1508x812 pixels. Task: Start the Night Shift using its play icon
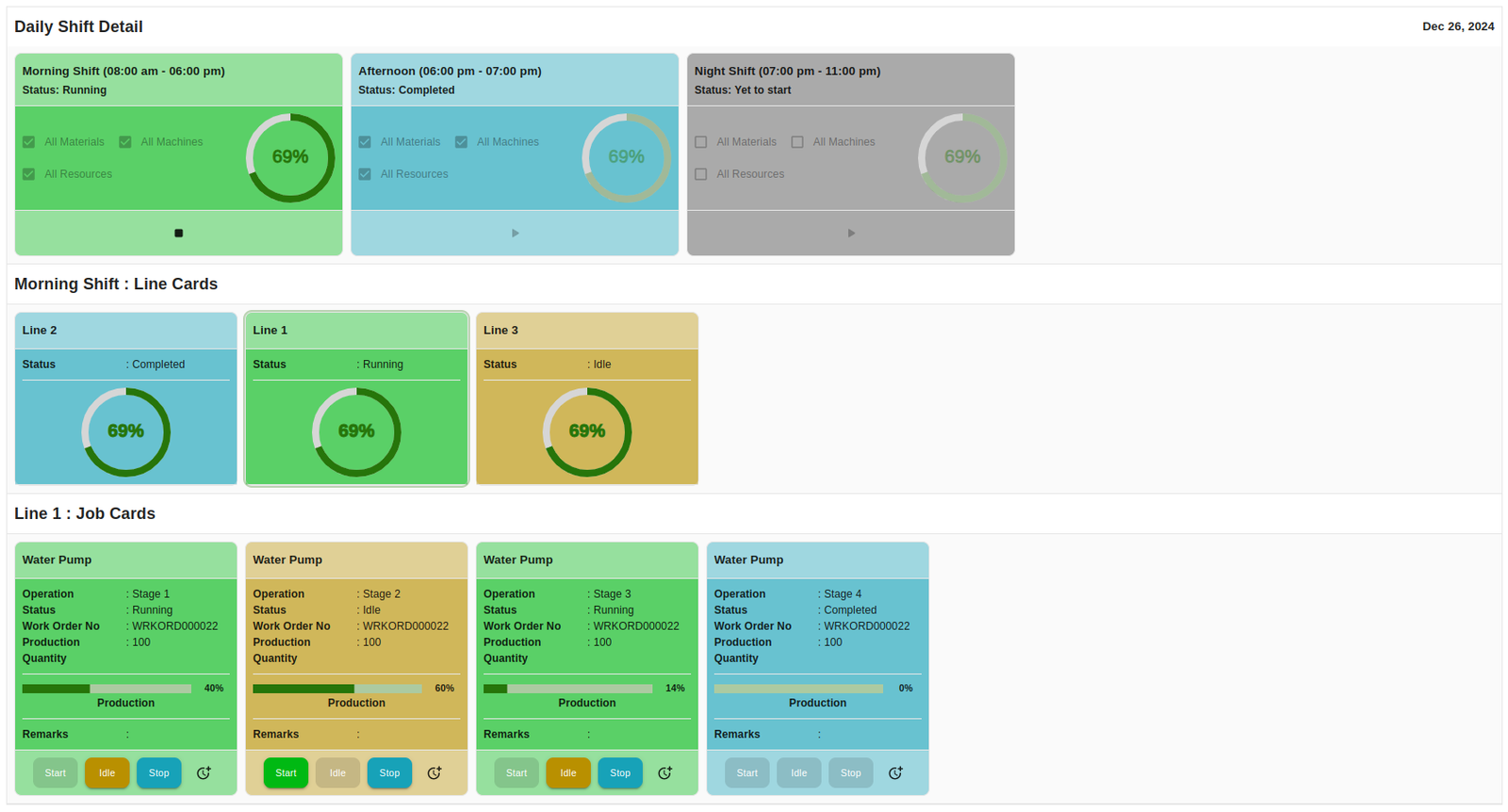pyautogui.click(x=851, y=233)
